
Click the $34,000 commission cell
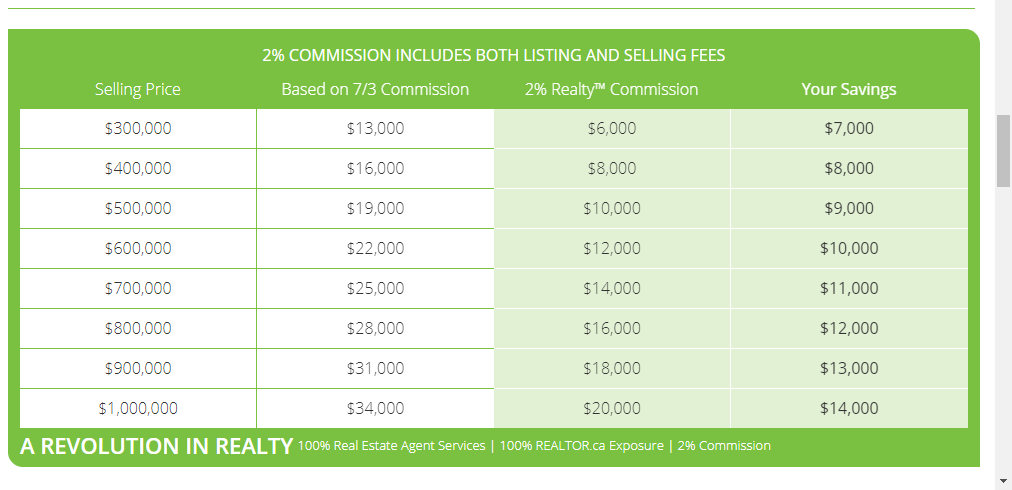click(x=375, y=409)
